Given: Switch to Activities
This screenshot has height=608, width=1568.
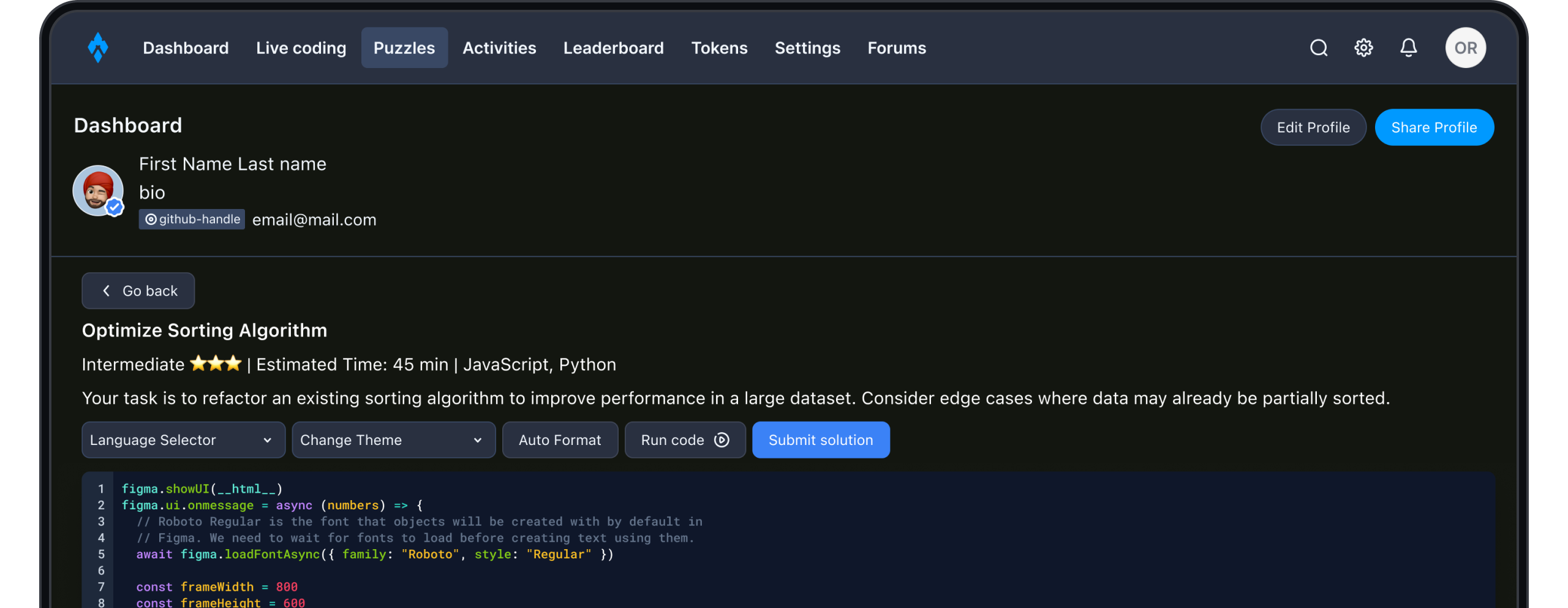Looking at the screenshot, I should click(499, 48).
